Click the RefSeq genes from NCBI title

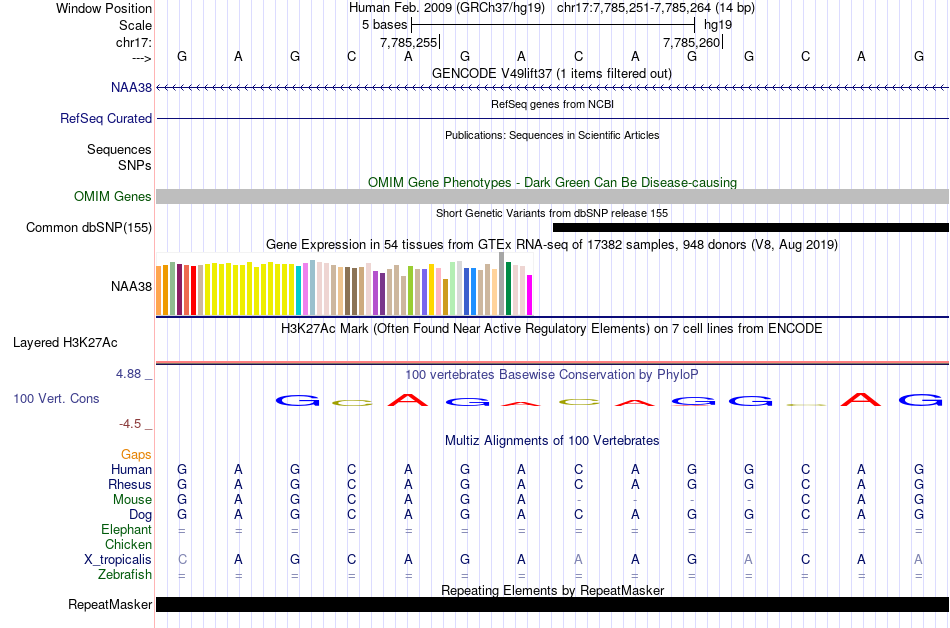(552, 105)
